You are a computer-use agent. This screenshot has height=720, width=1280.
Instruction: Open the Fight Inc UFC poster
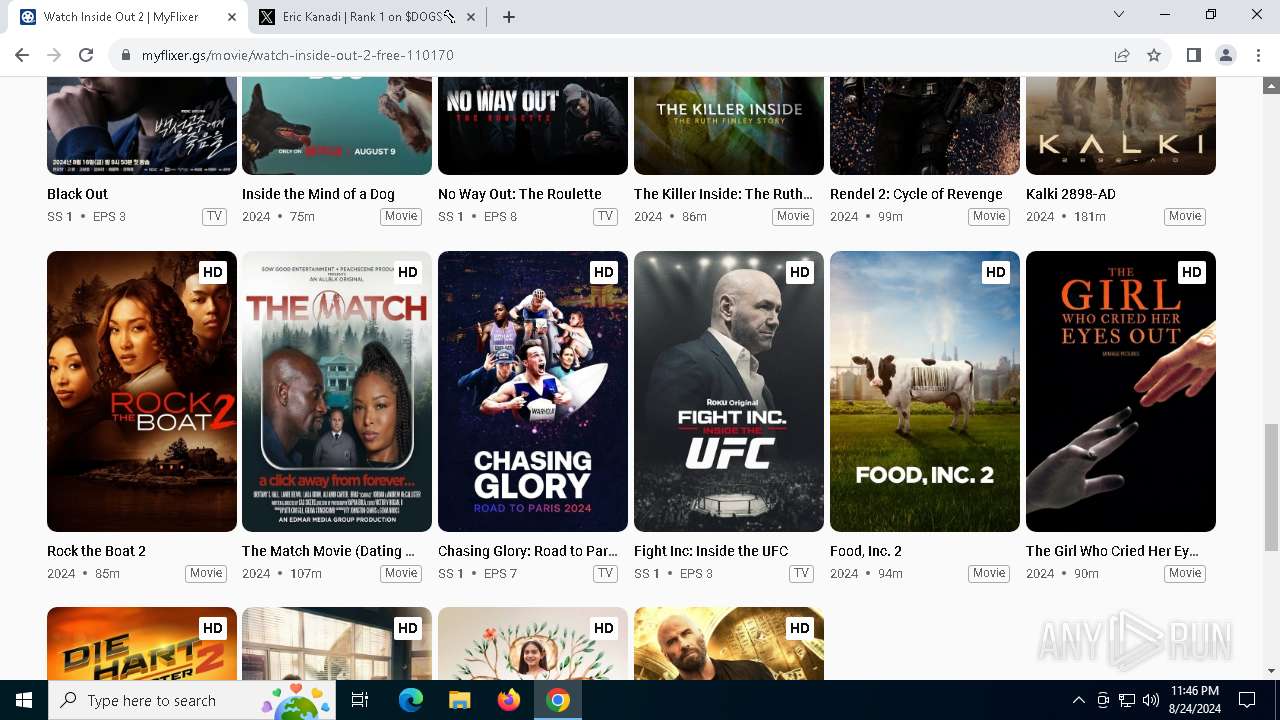[x=729, y=391]
